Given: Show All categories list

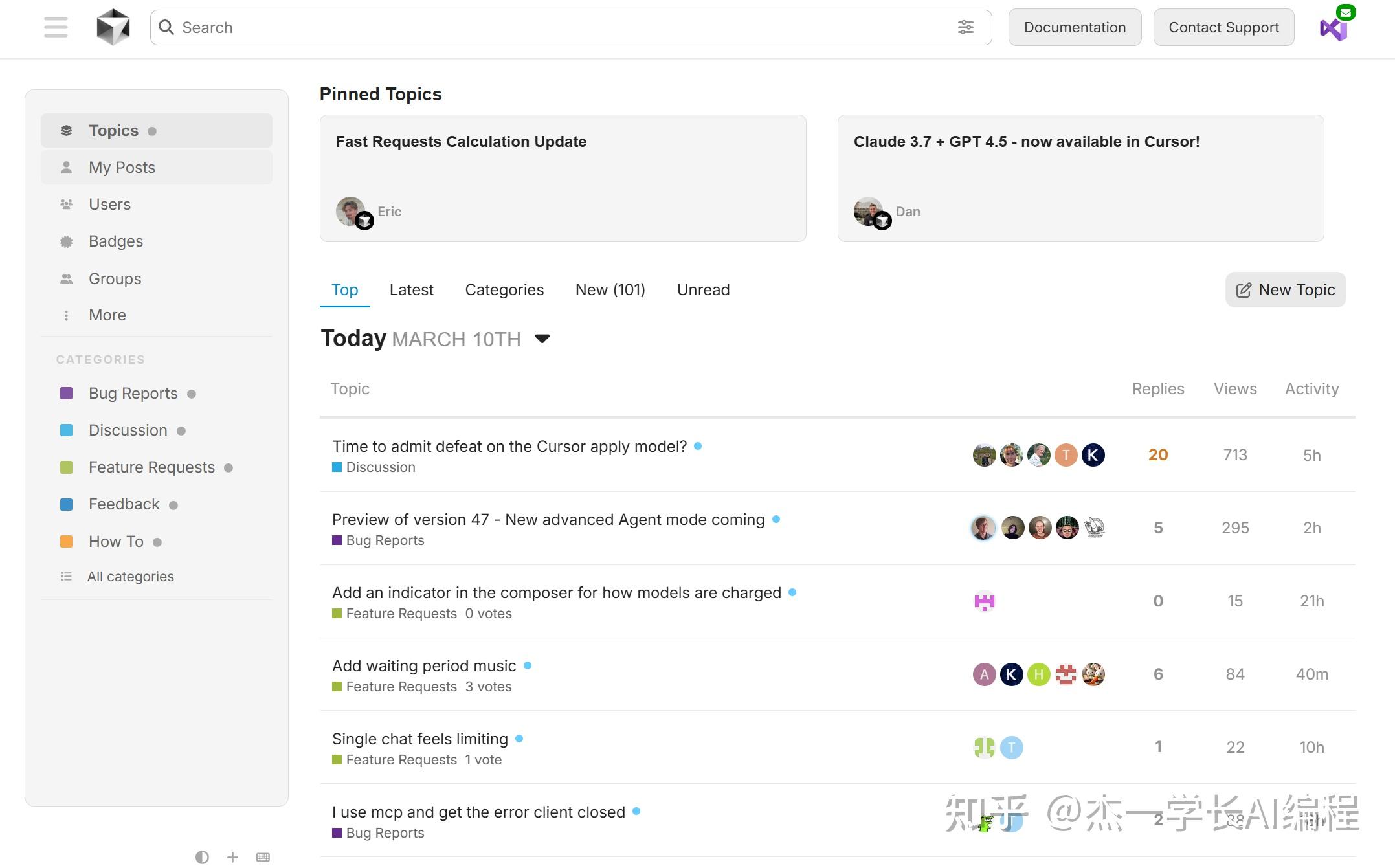Looking at the screenshot, I should pos(130,577).
